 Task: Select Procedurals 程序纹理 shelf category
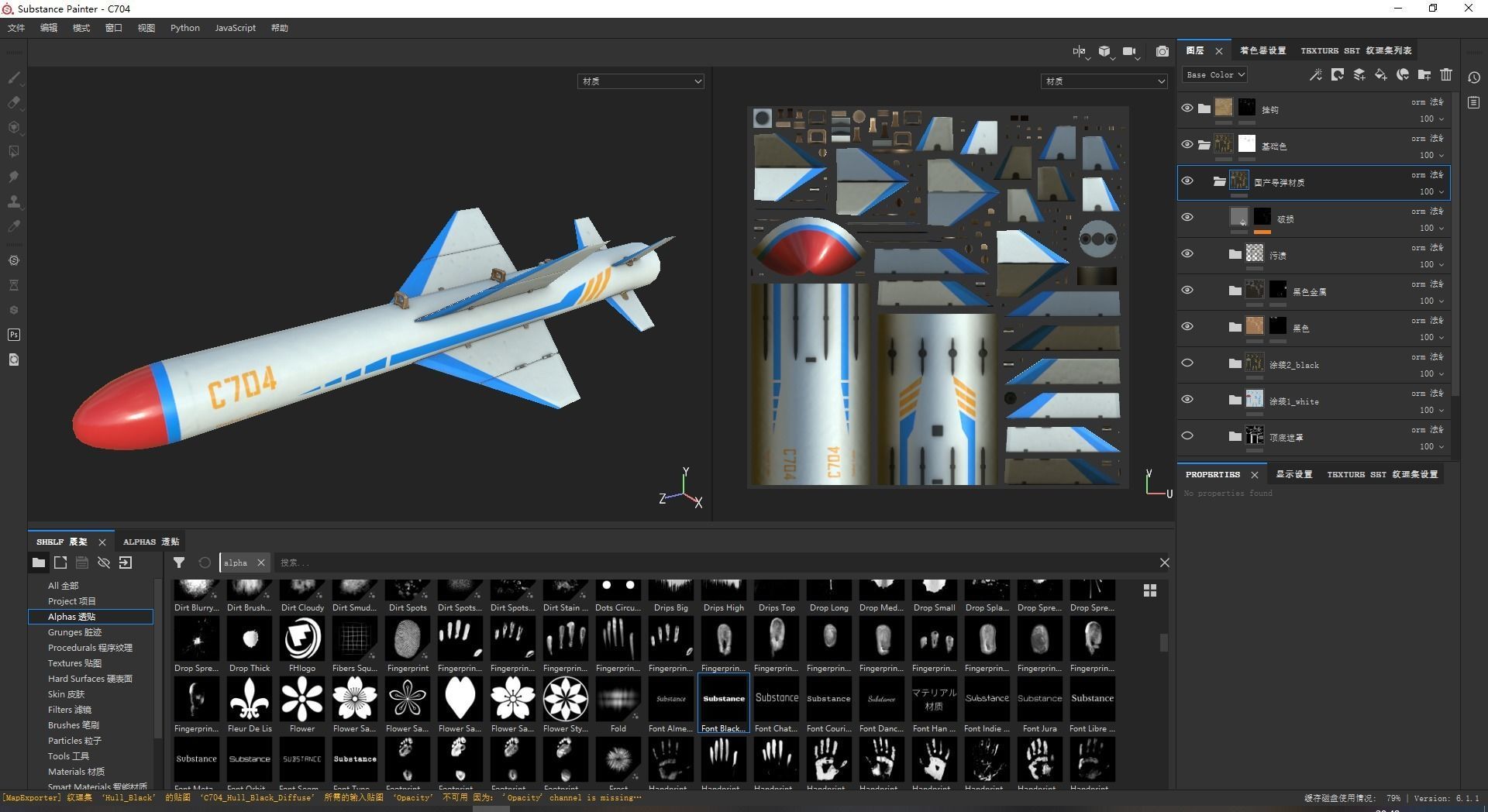[90, 648]
